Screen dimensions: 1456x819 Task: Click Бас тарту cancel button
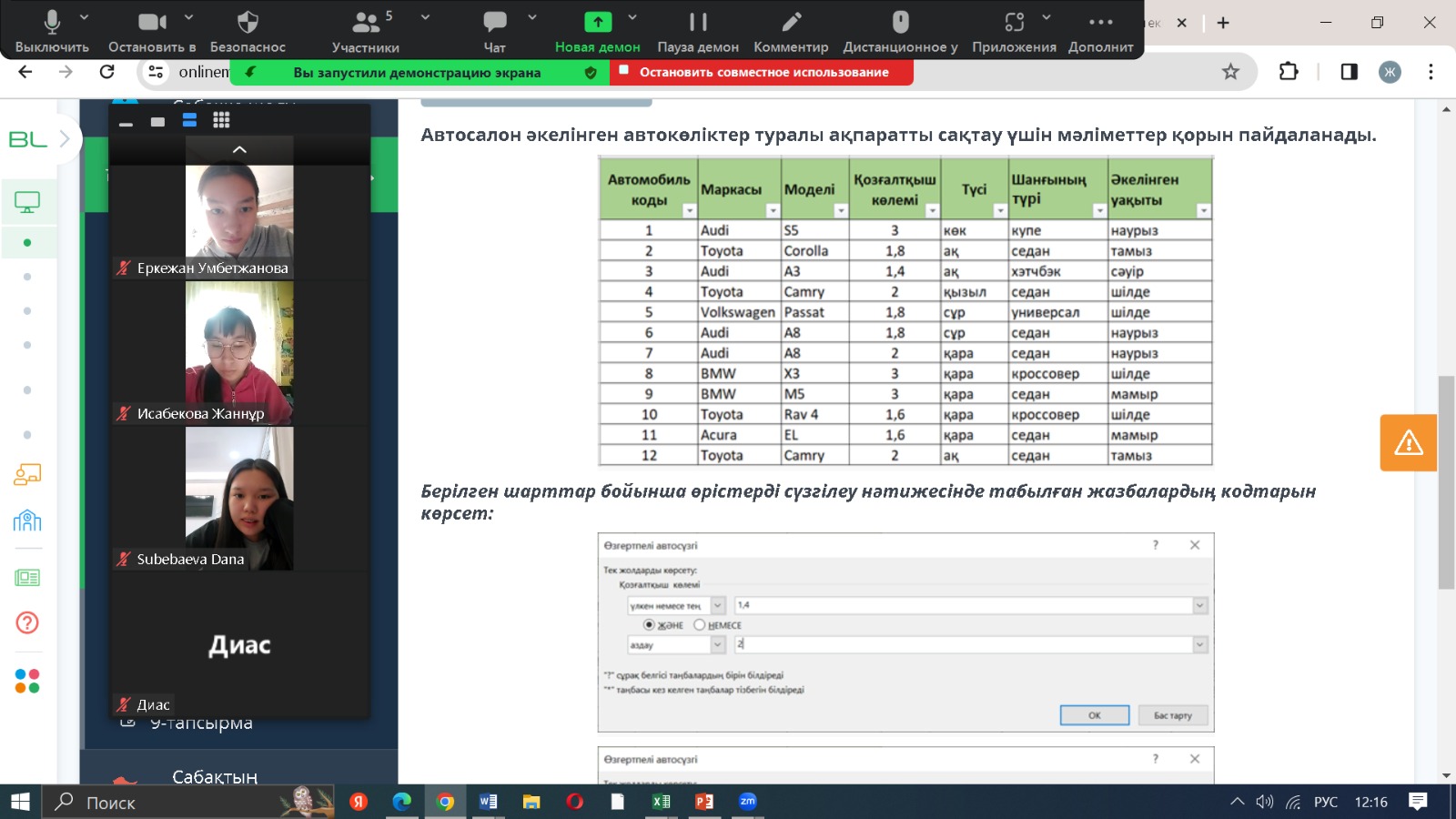[1172, 715]
